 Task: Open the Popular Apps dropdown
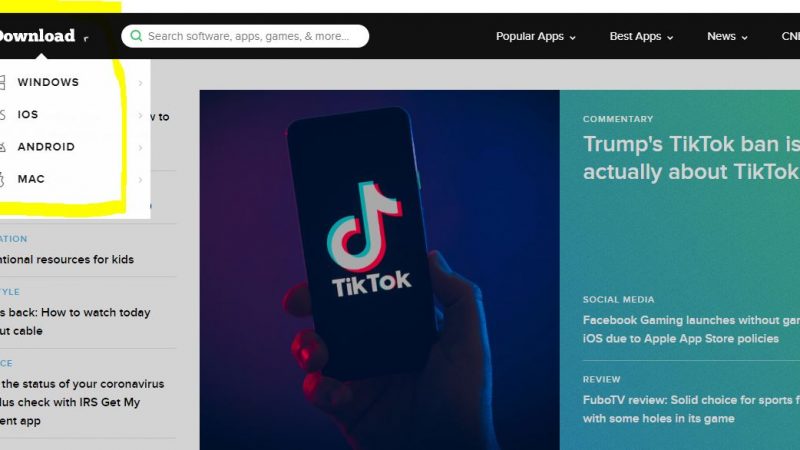(535, 36)
